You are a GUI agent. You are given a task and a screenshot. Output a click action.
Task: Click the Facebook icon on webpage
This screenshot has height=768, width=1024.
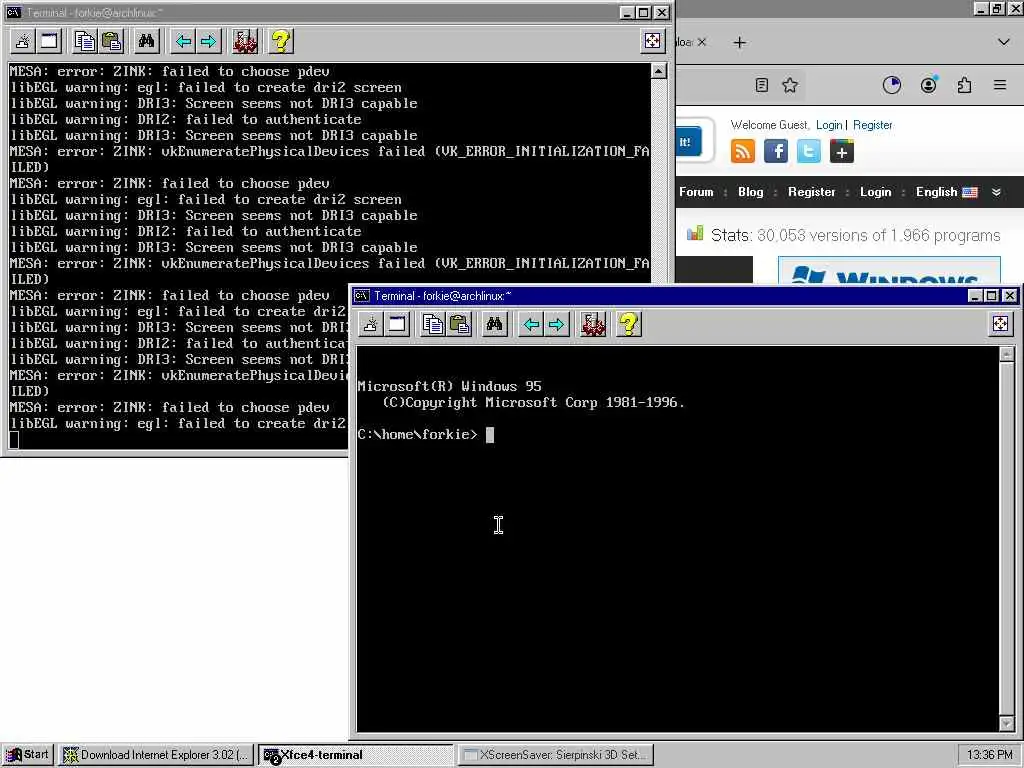click(776, 152)
